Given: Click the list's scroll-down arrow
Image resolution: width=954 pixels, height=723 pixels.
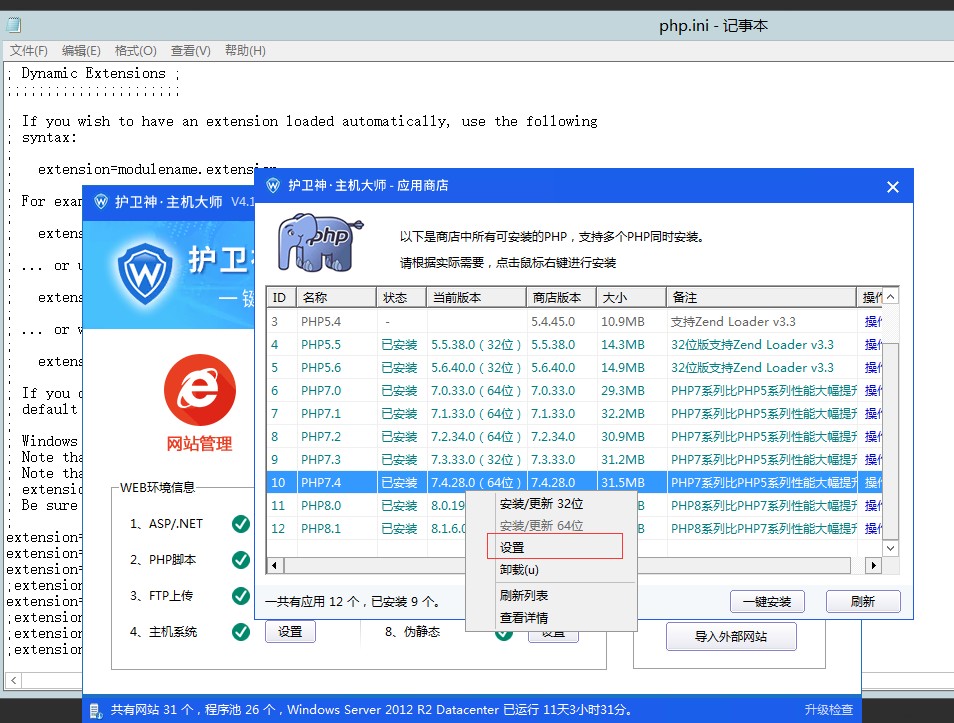Looking at the screenshot, I should pyautogui.click(x=891, y=547).
